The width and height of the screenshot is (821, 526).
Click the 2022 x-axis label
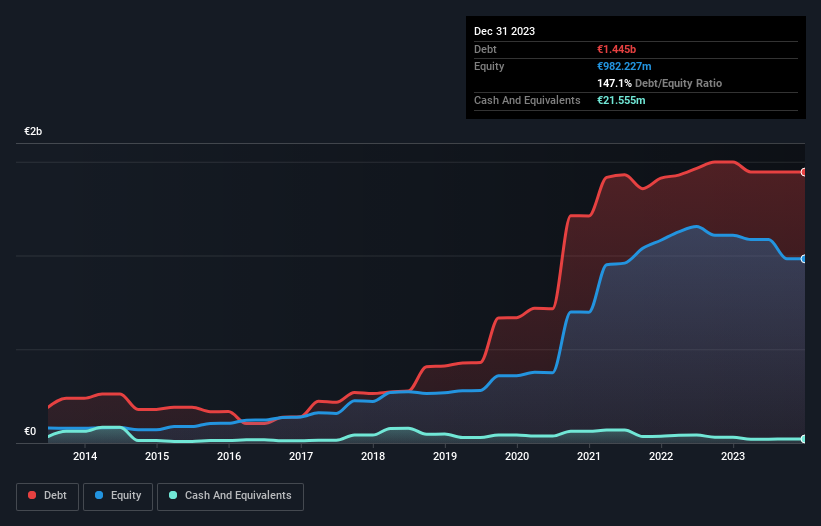coord(661,456)
